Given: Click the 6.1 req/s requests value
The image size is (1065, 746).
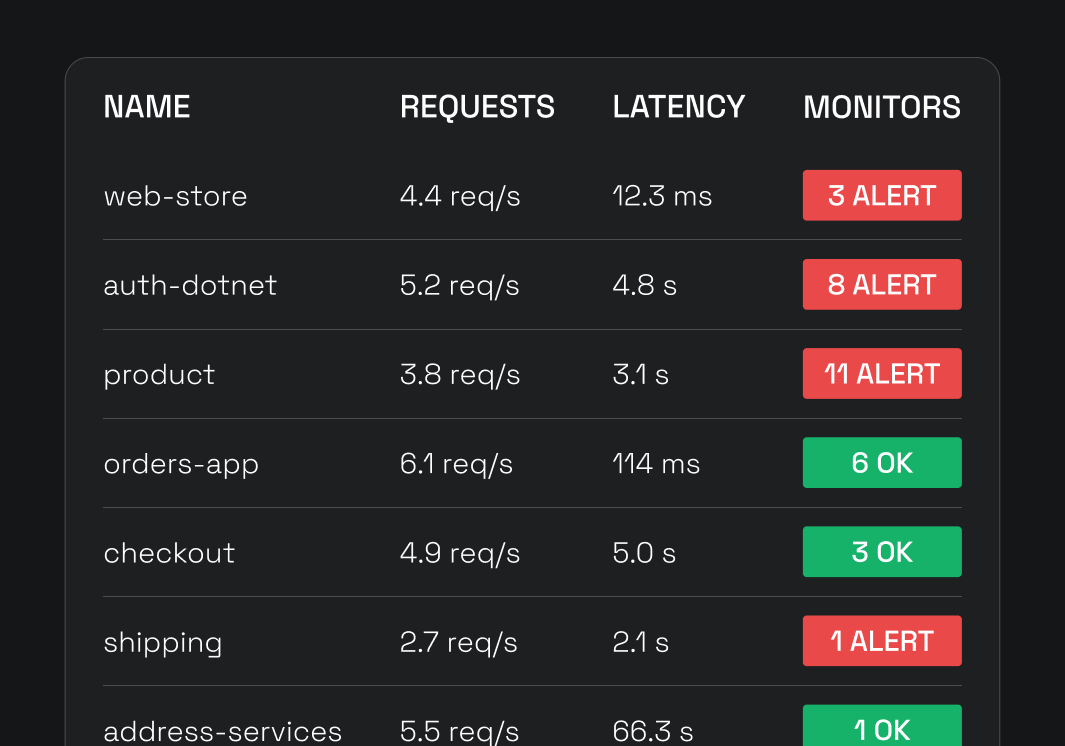Looking at the screenshot, I should (456, 464).
